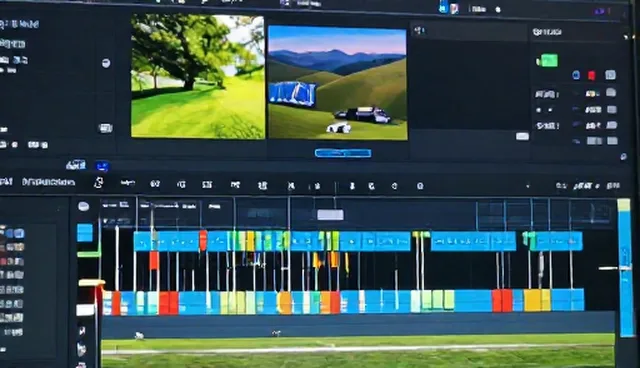This screenshot has width=640, height=368.
Task: Select the first red clip in the upper blue track
Action: click(x=203, y=241)
